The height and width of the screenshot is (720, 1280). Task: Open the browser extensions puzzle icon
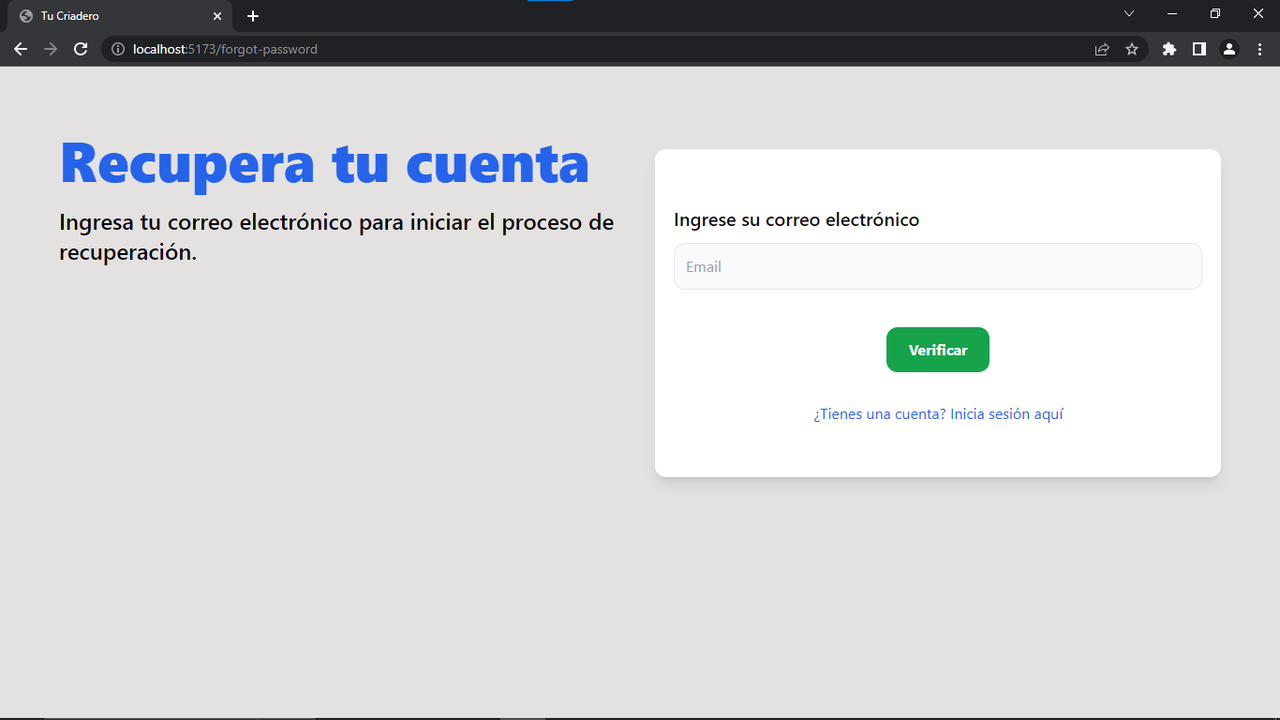[x=1168, y=48]
